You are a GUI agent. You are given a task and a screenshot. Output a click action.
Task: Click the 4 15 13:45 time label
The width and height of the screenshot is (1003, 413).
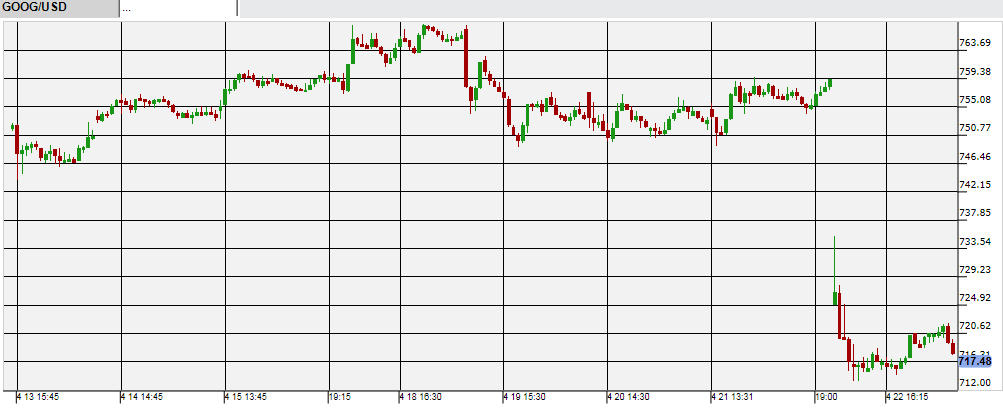click(x=247, y=397)
